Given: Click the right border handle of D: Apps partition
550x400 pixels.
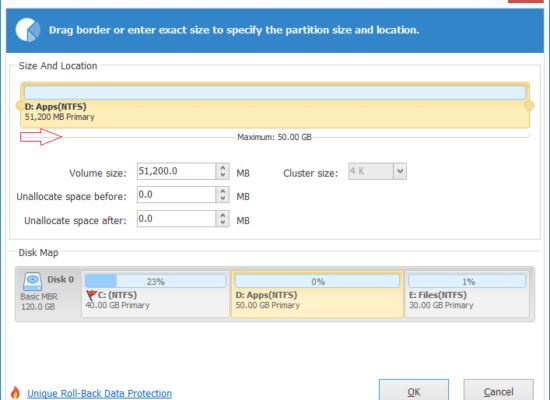Looking at the screenshot, I should (x=529, y=106).
